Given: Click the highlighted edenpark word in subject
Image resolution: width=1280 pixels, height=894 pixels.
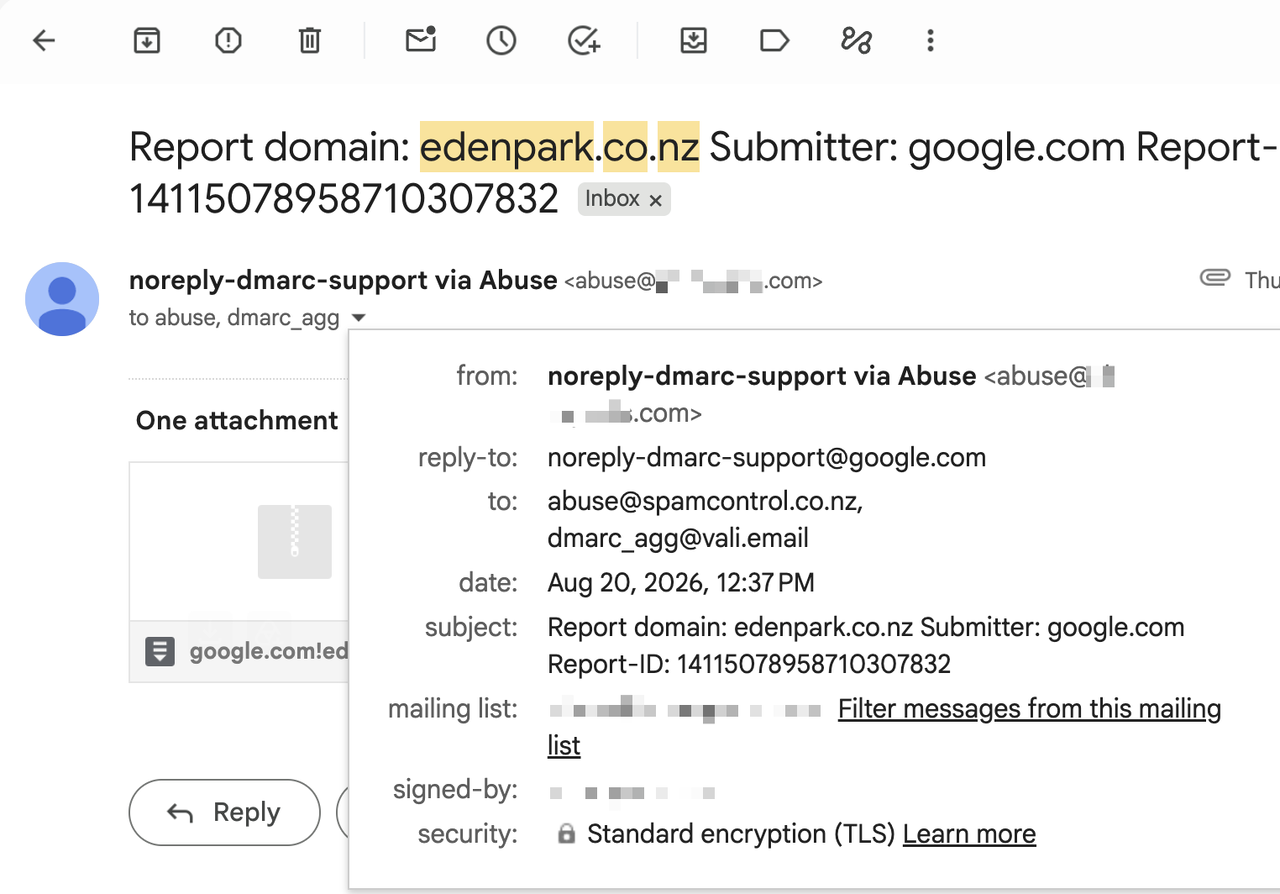Looking at the screenshot, I should pyautogui.click(x=507, y=148).
